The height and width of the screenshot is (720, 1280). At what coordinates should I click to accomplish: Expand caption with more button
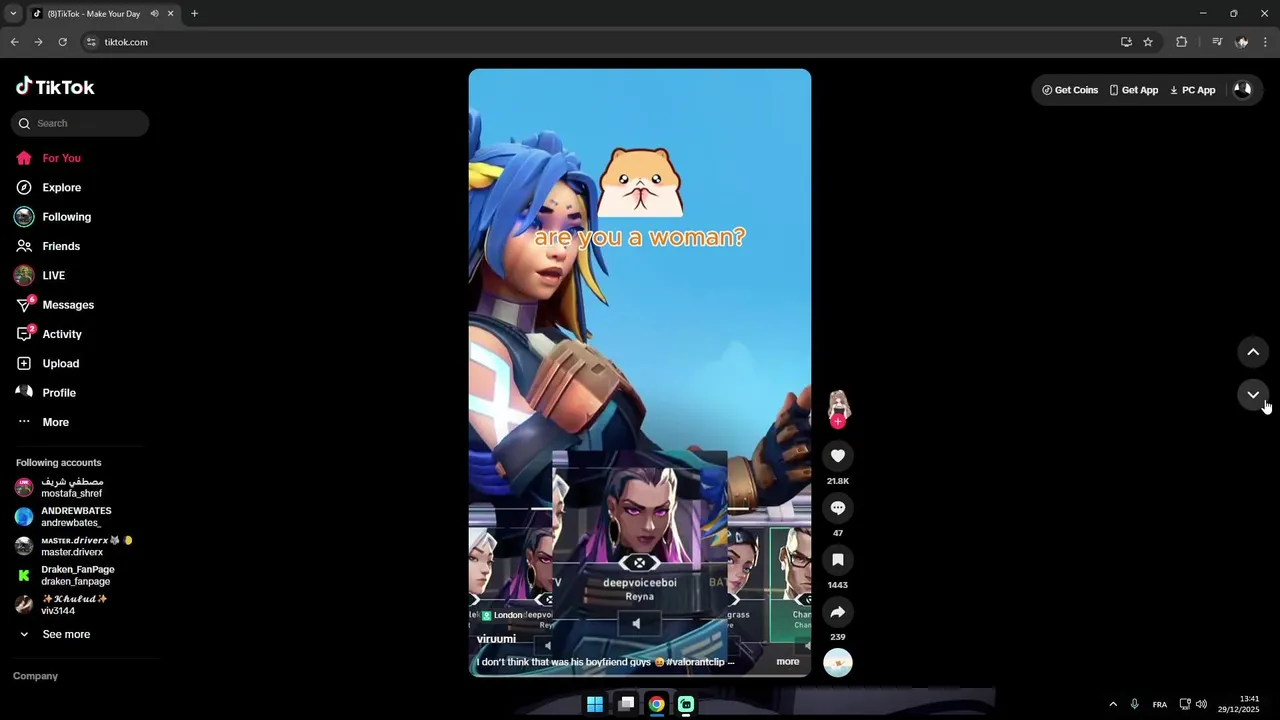coord(788,661)
